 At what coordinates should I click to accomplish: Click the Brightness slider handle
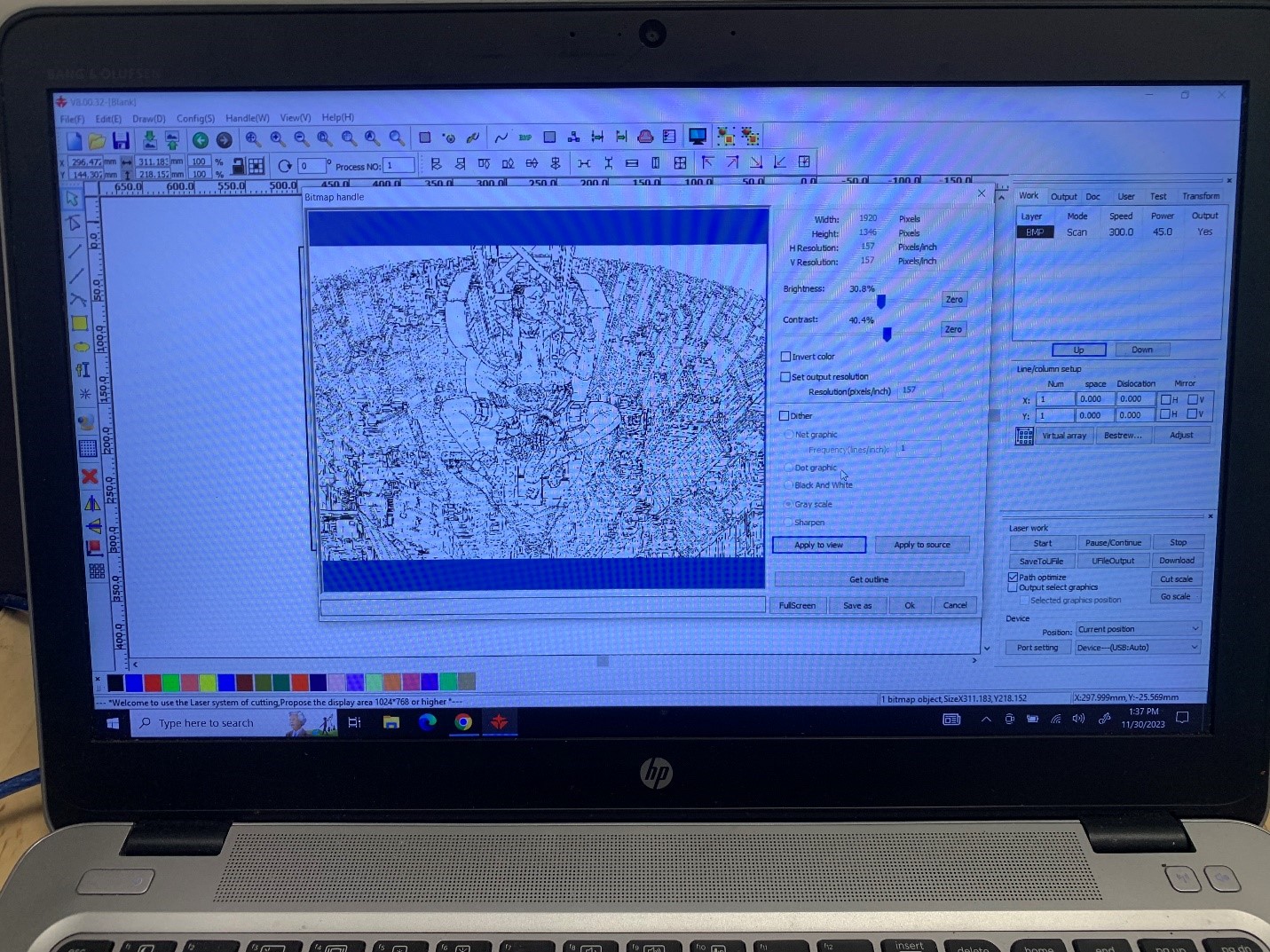(880, 303)
